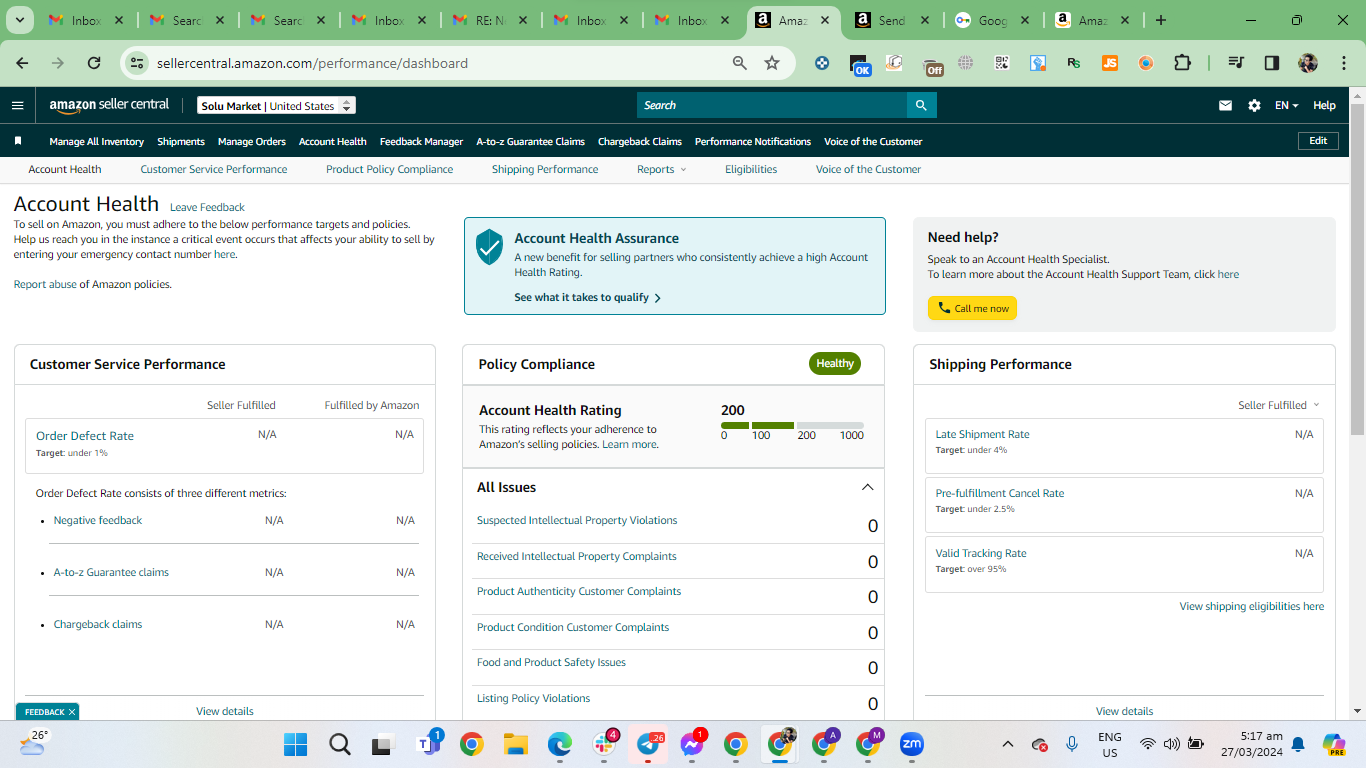This screenshot has height=768, width=1366.
Task: Open the Chrome Extensions puzzle icon
Action: pos(1182,63)
